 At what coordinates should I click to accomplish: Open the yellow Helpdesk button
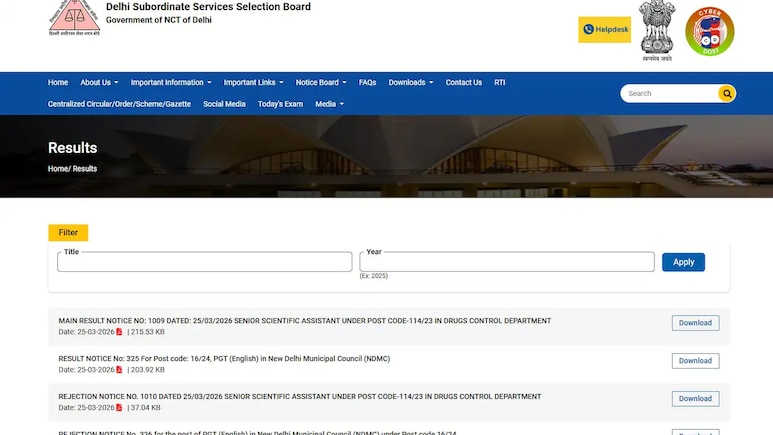pyautogui.click(x=604, y=30)
